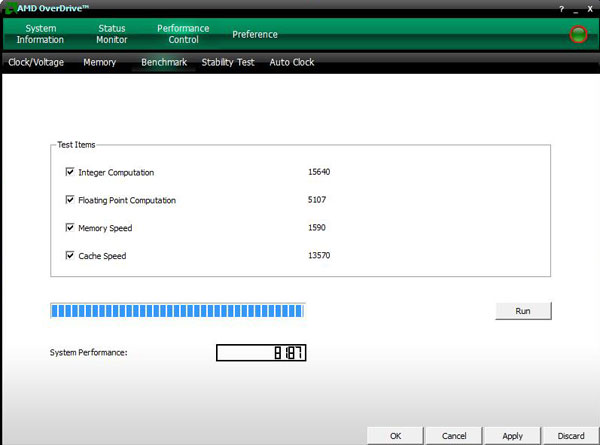This screenshot has width=600, height=445.
Task: Toggle the Cache Speed checkbox
Action: pyautogui.click(x=70, y=255)
